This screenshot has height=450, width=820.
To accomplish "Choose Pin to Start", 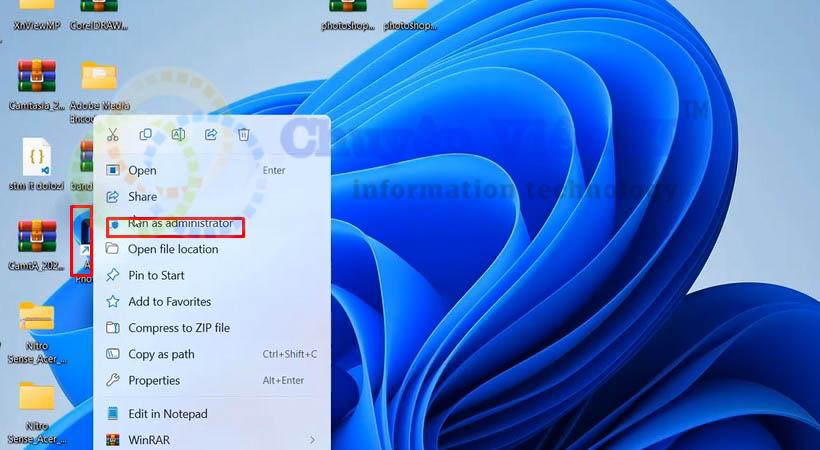I will point(212,275).
